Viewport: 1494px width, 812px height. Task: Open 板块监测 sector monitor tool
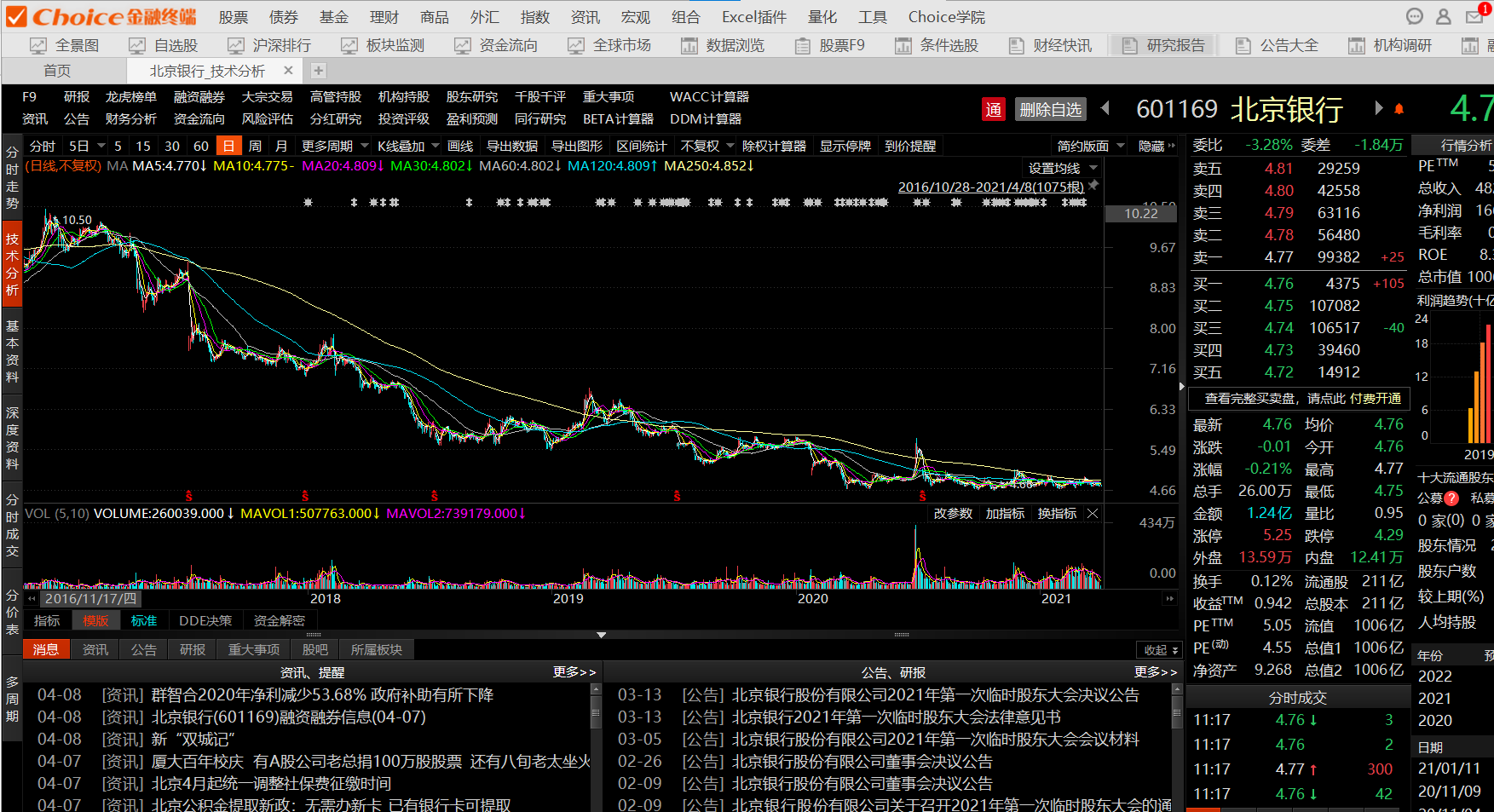(383, 45)
